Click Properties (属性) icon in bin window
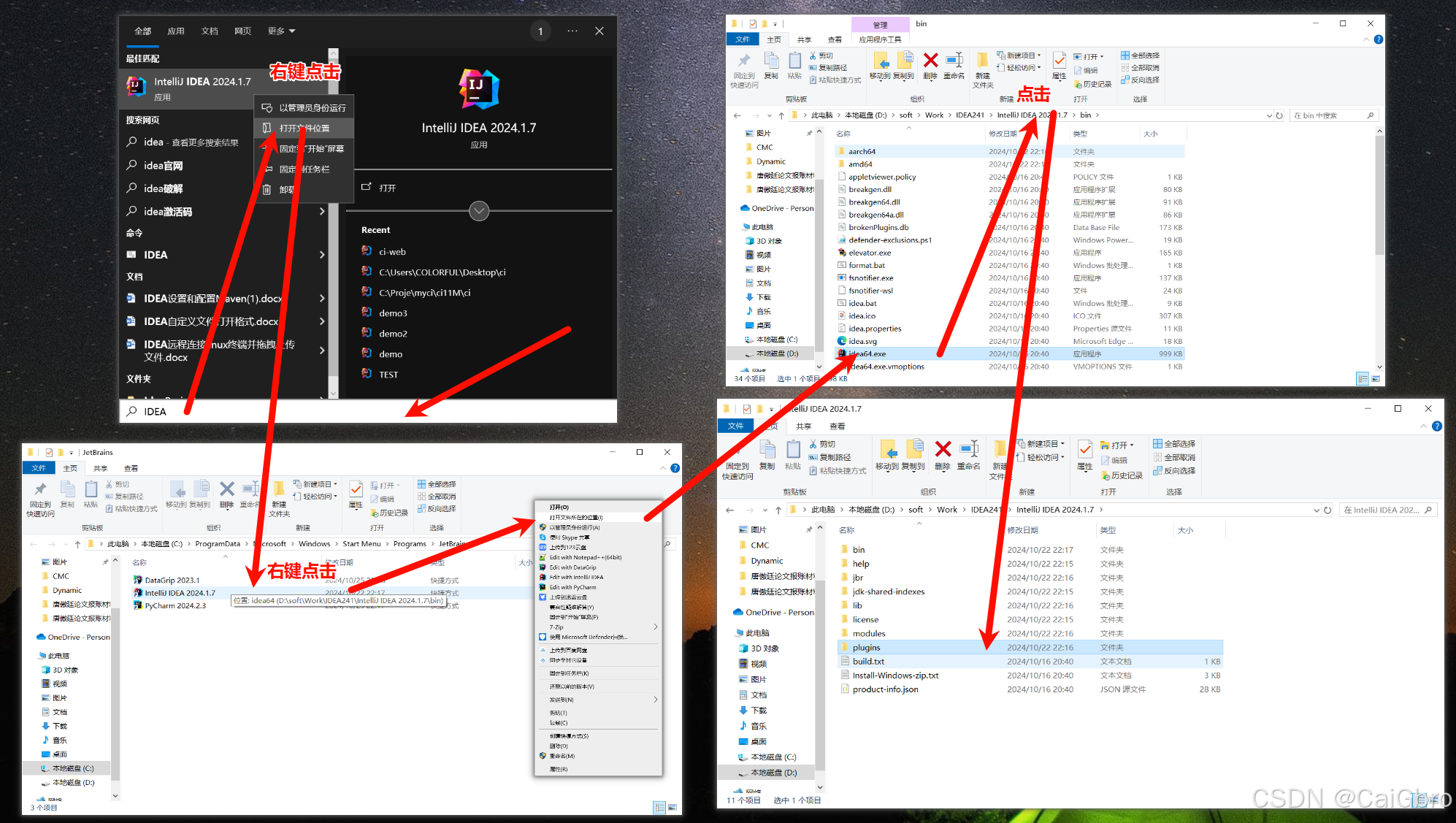1456x823 pixels. coord(1059,66)
